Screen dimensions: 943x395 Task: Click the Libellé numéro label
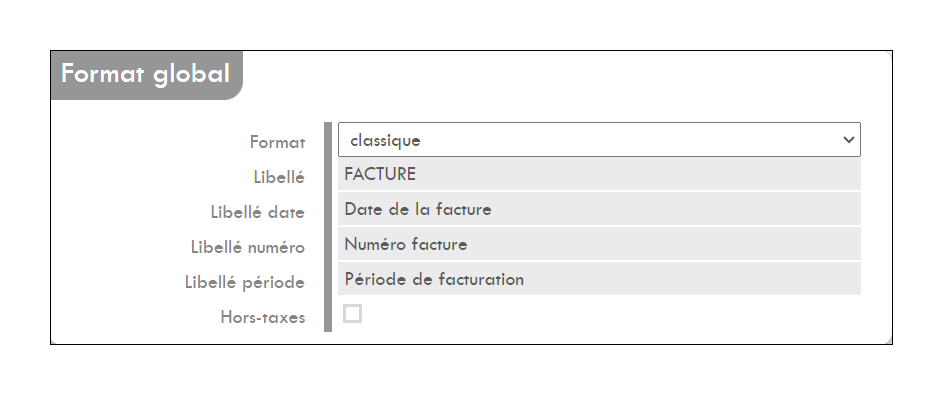(x=248, y=247)
